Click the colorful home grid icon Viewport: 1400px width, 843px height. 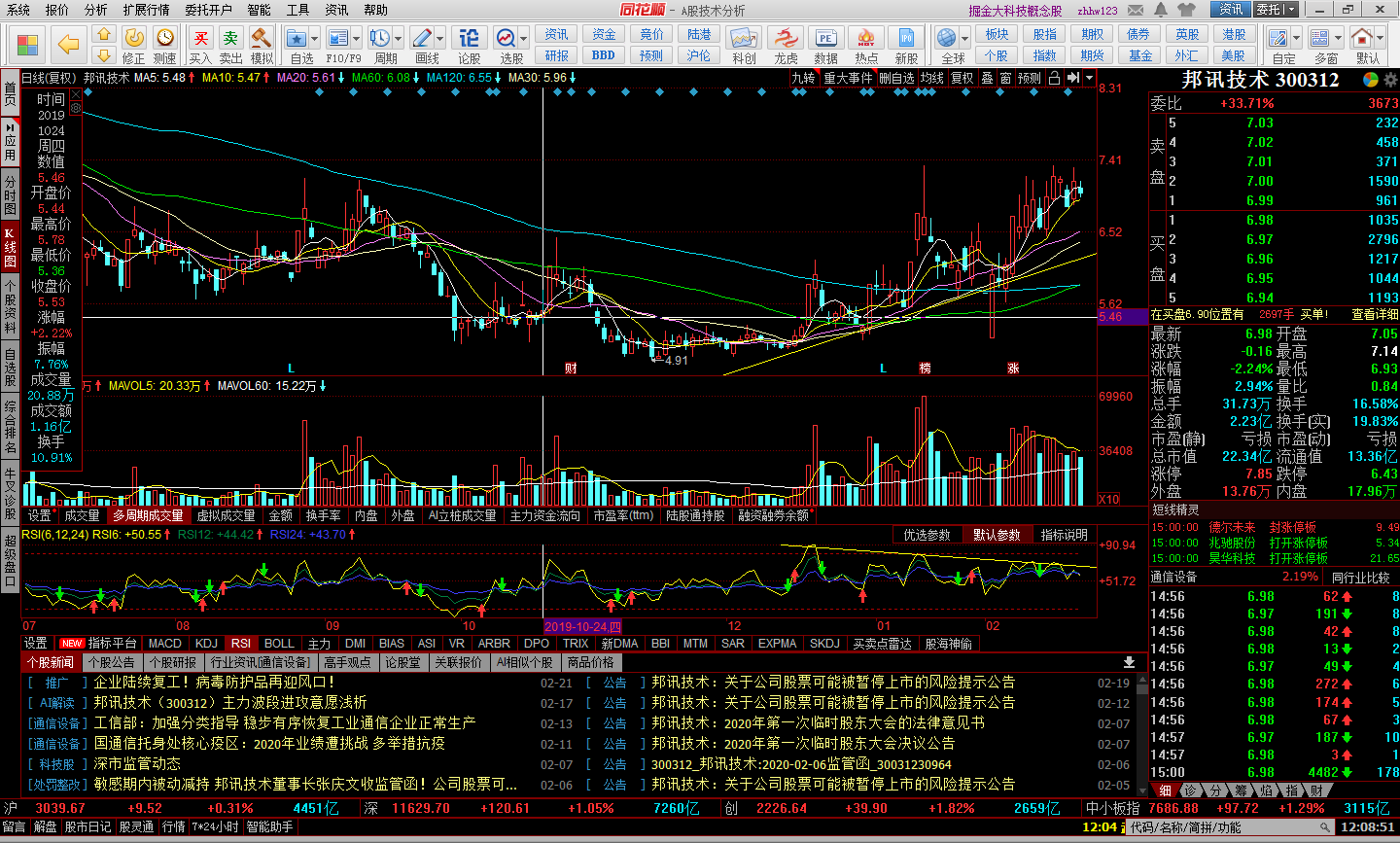[27, 45]
